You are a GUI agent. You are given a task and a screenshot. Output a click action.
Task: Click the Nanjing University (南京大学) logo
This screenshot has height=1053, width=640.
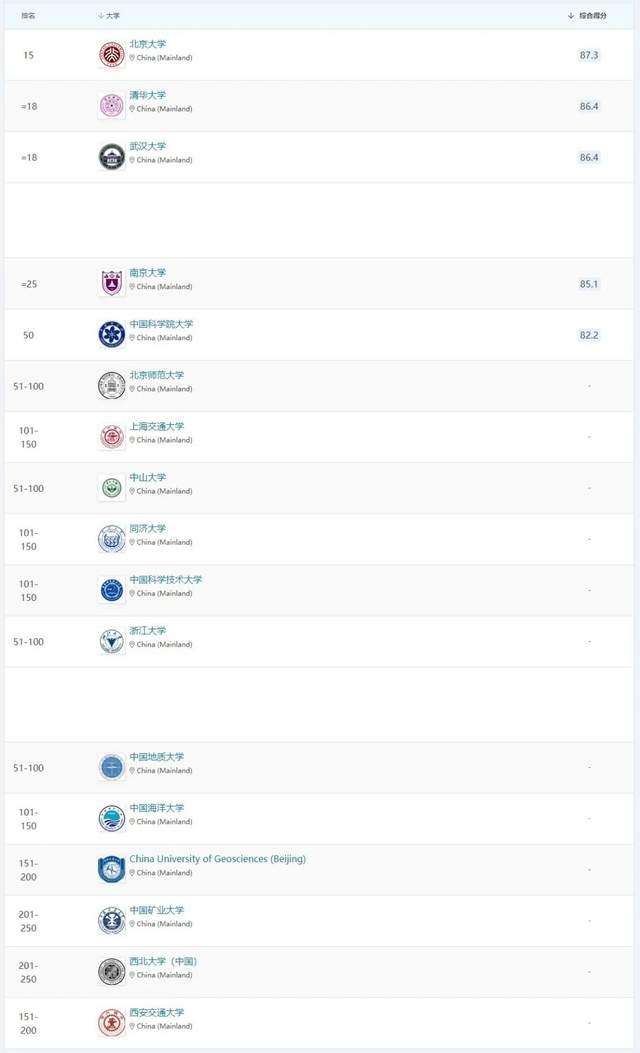click(111, 283)
